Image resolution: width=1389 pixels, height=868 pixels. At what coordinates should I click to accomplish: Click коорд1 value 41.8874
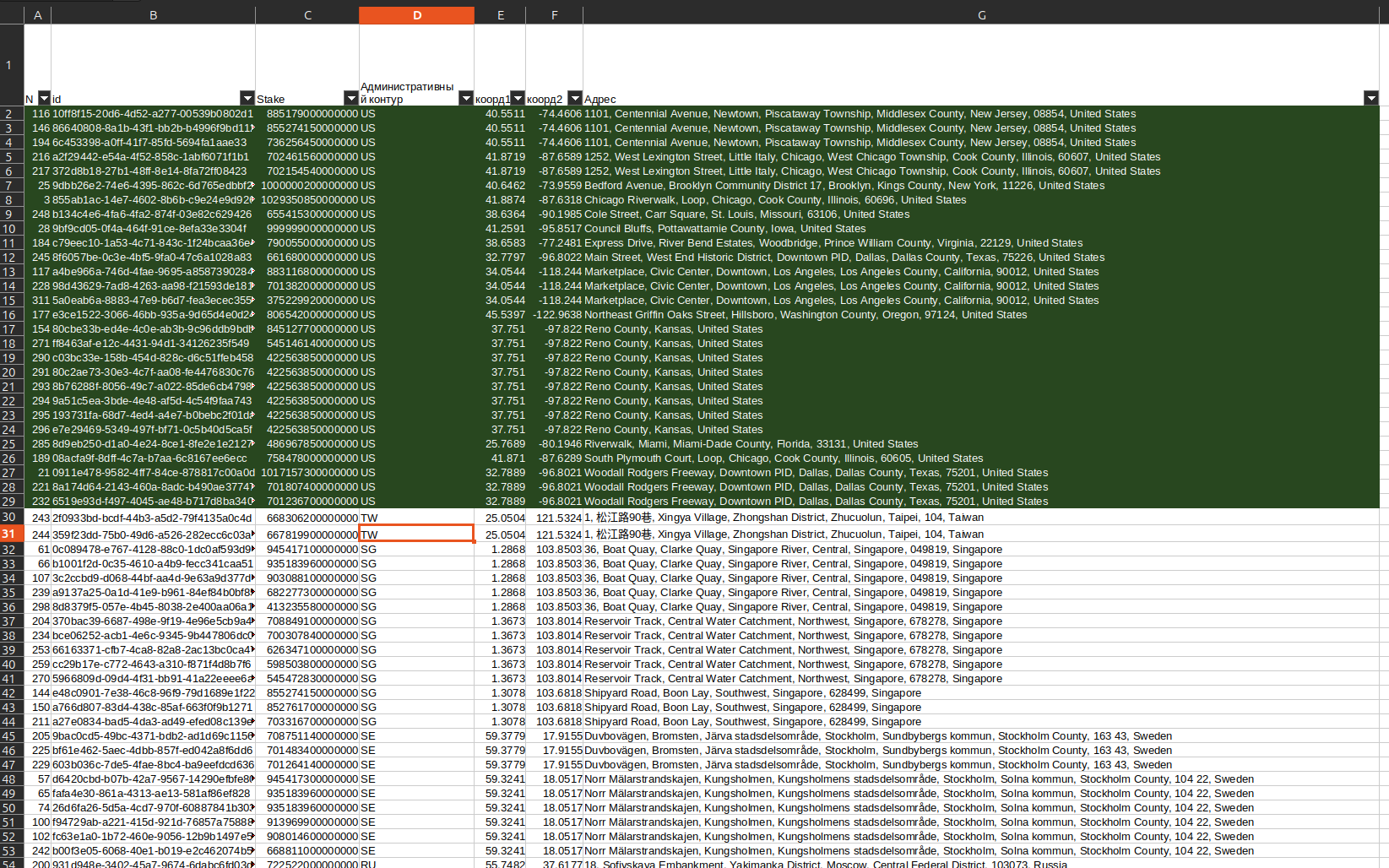[x=500, y=199]
